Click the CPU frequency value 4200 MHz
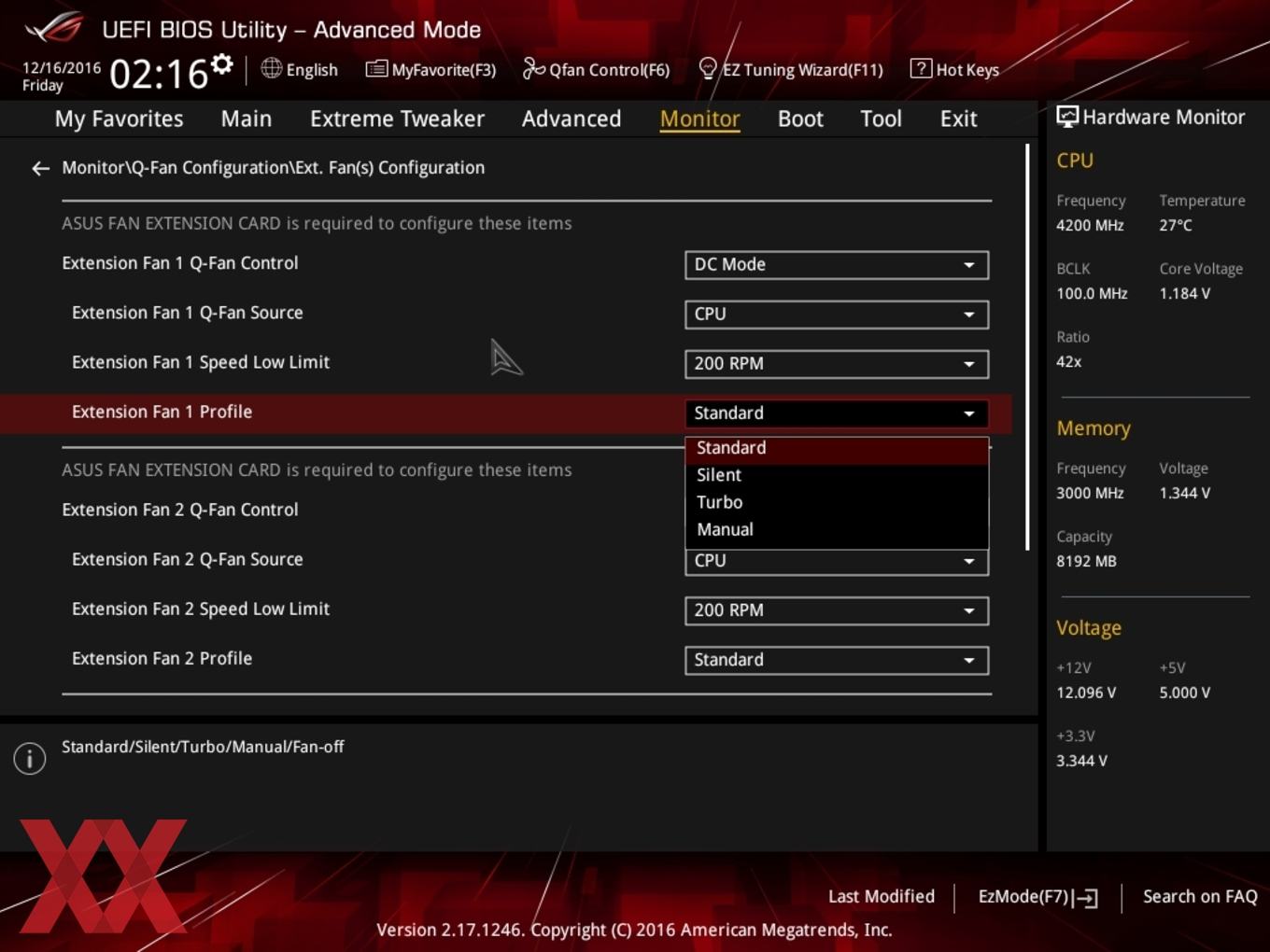Viewport: 1270px width, 952px height. pyautogui.click(x=1090, y=225)
